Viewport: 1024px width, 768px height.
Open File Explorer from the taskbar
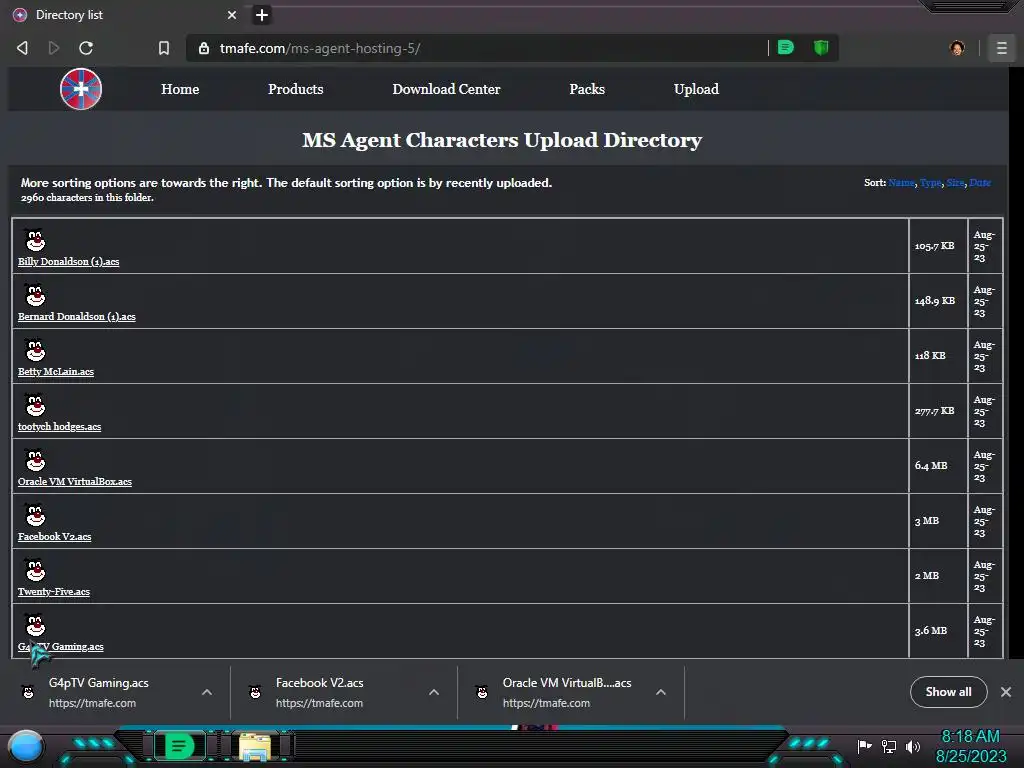click(255, 747)
